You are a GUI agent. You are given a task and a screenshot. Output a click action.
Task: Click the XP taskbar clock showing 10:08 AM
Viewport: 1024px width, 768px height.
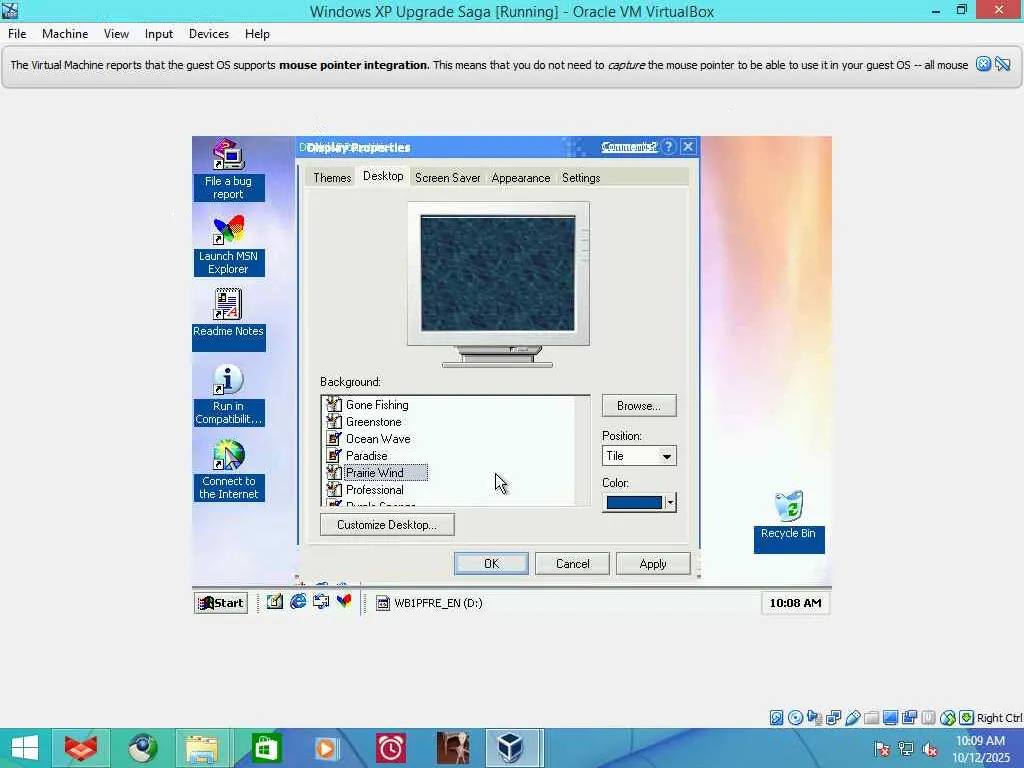pyautogui.click(x=795, y=603)
